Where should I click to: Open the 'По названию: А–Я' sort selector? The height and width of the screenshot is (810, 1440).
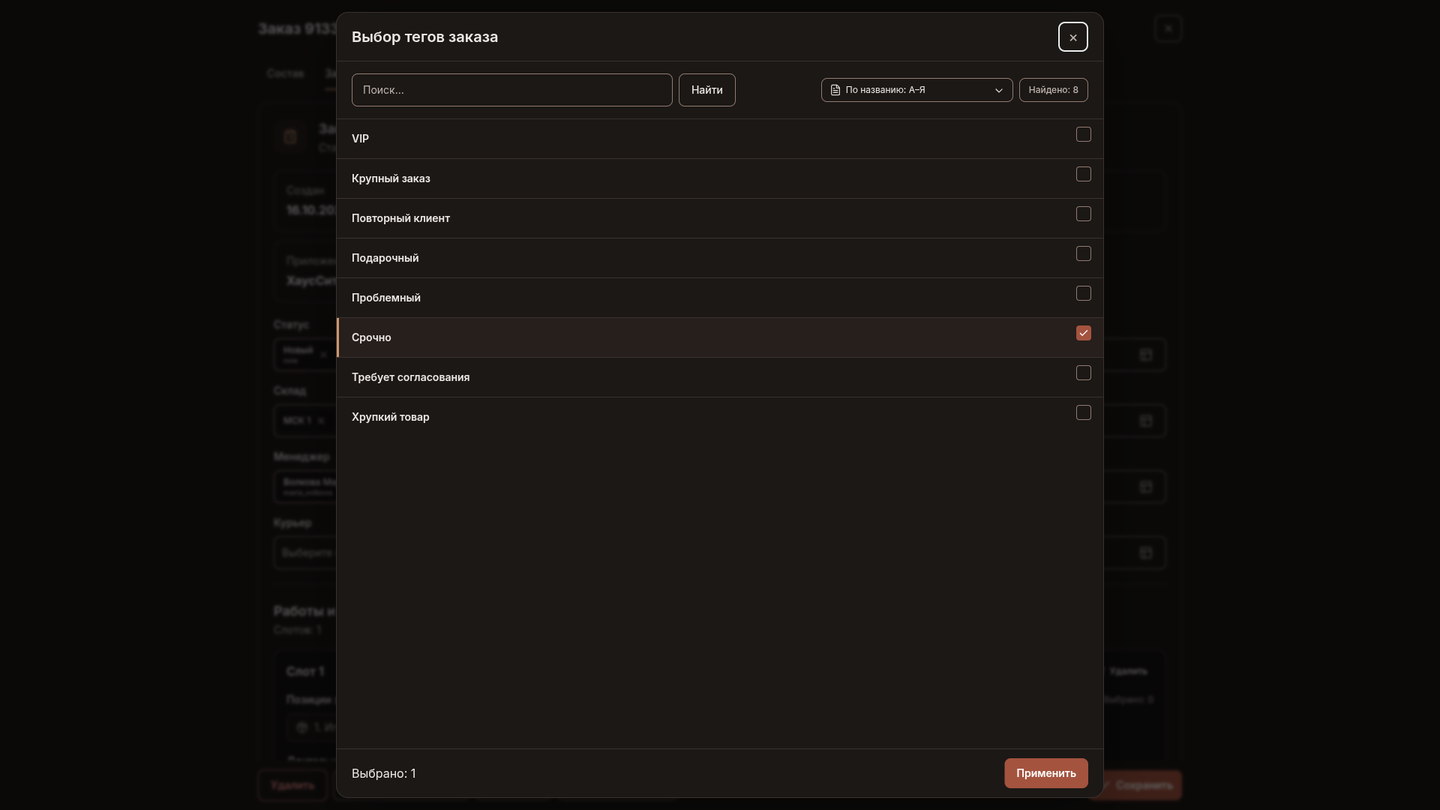point(917,90)
